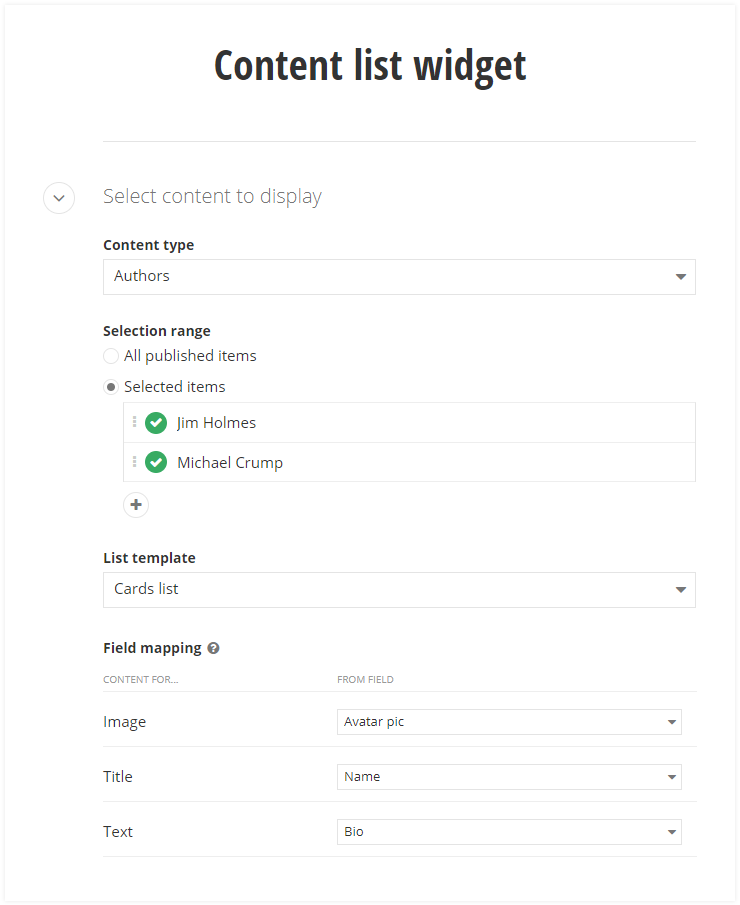Image resolution: width=740 pixels, height=905 pixels.
Task: Open the List template Cards list dropdown
Action: tap(398, 590)
